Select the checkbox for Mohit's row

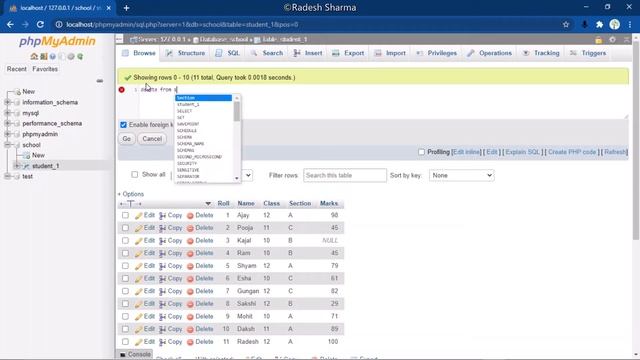click(125, 316)
